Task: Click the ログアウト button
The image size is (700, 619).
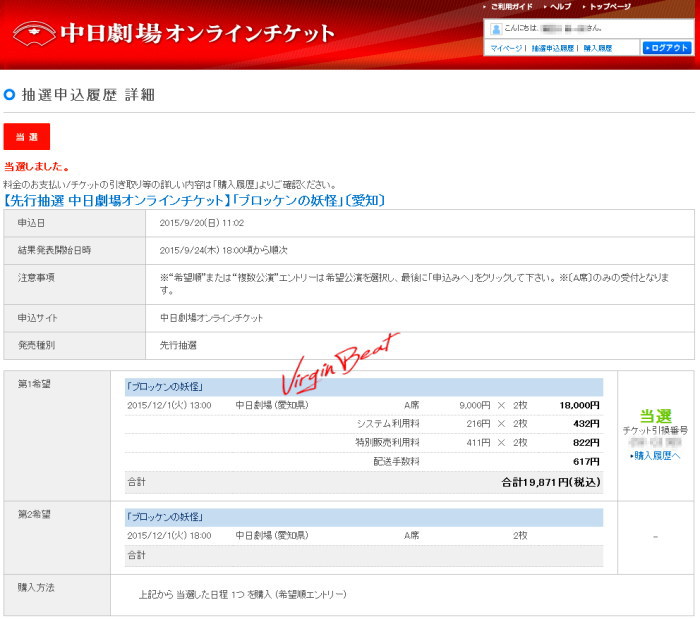Action: [667, 48]
